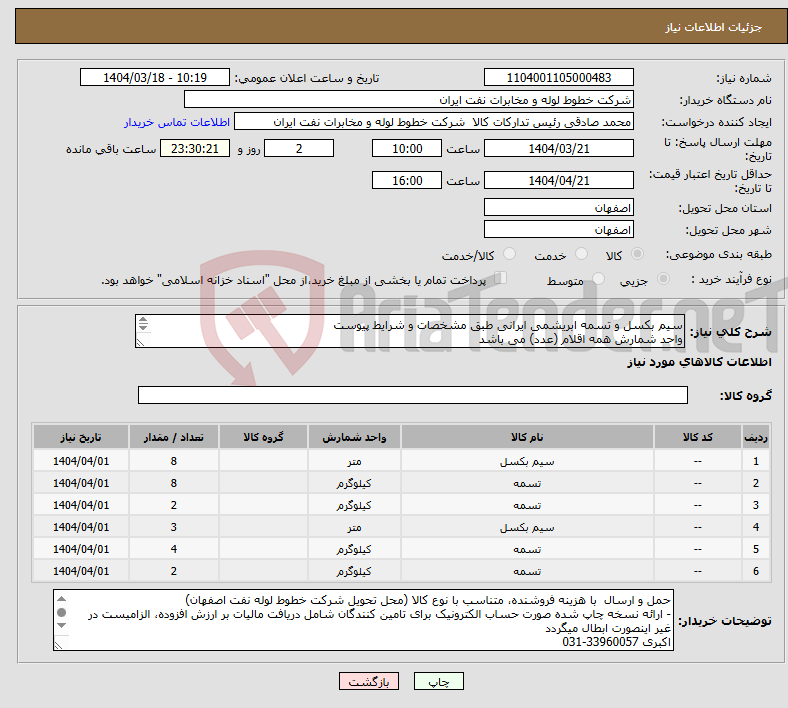Screen dimensions: 788x708
Task: Click سیم بکسل in row 1
Action: tap(527, 461)
